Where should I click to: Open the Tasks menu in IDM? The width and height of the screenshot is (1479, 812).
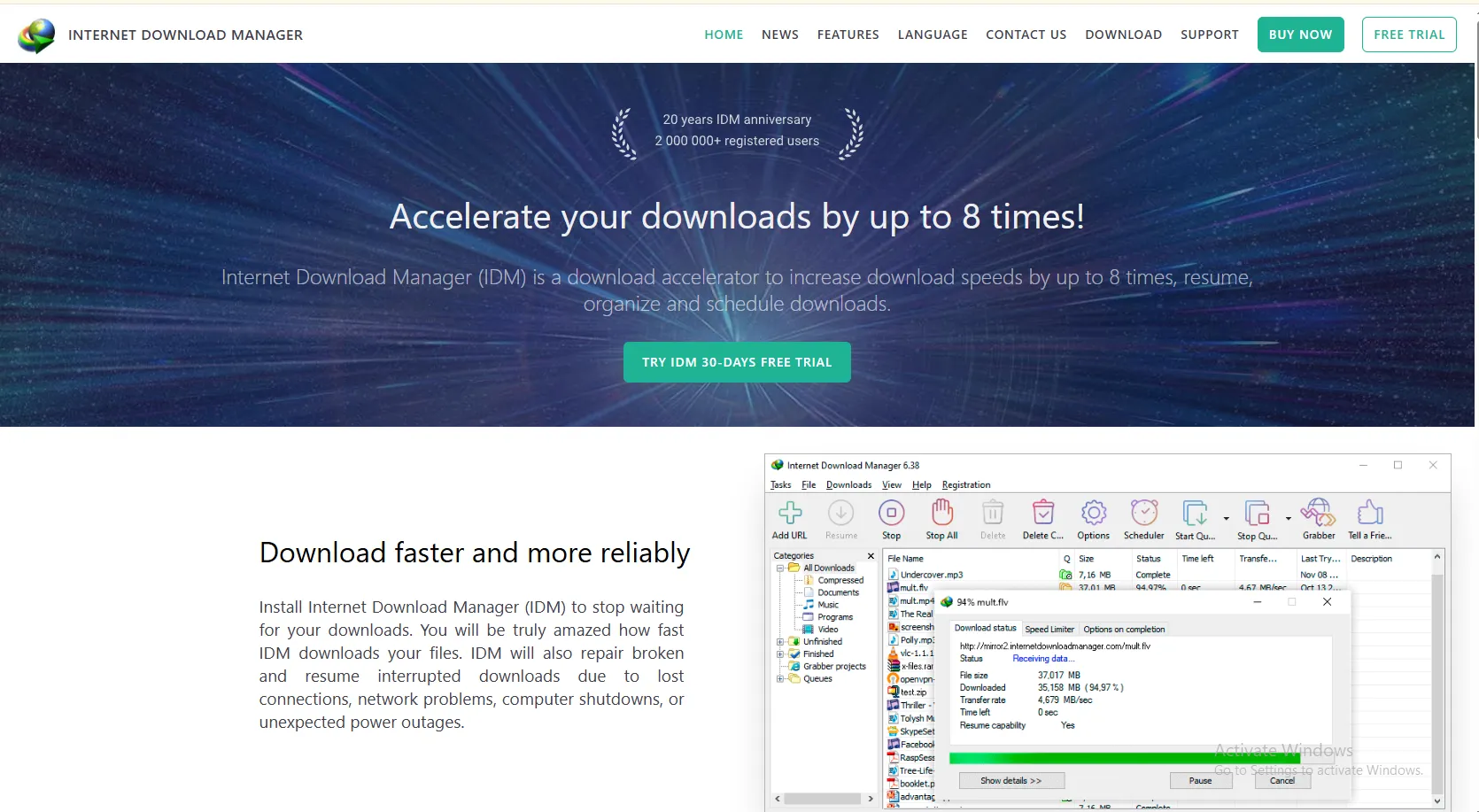pos(780,485)
